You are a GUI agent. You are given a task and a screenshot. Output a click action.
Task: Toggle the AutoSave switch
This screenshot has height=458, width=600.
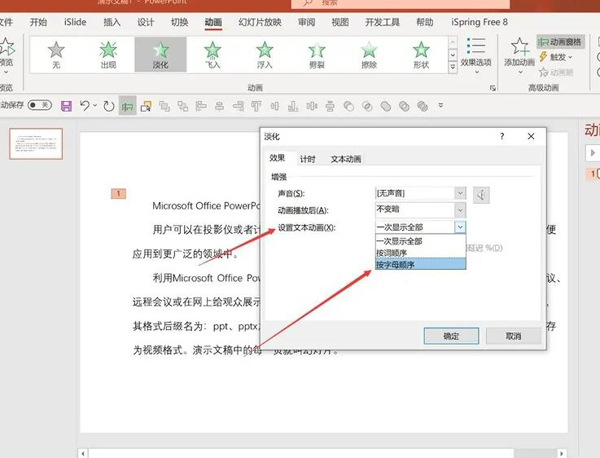(x=40, y=105)
